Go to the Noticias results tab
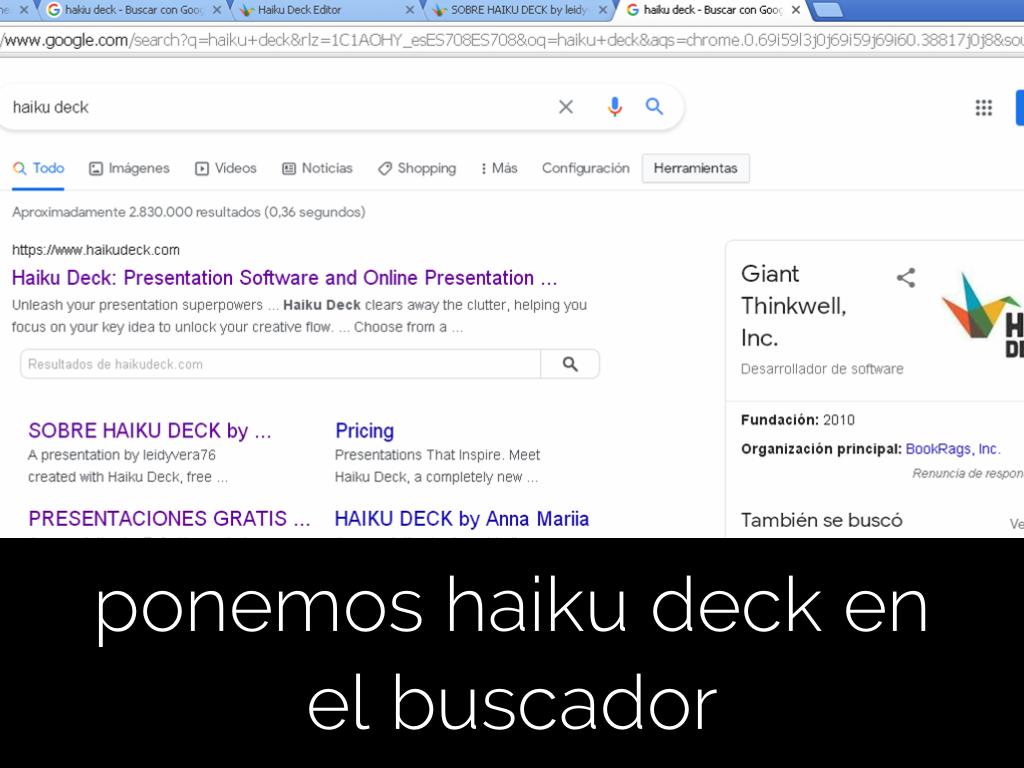 pyautogui.click(x=317, y=168)
